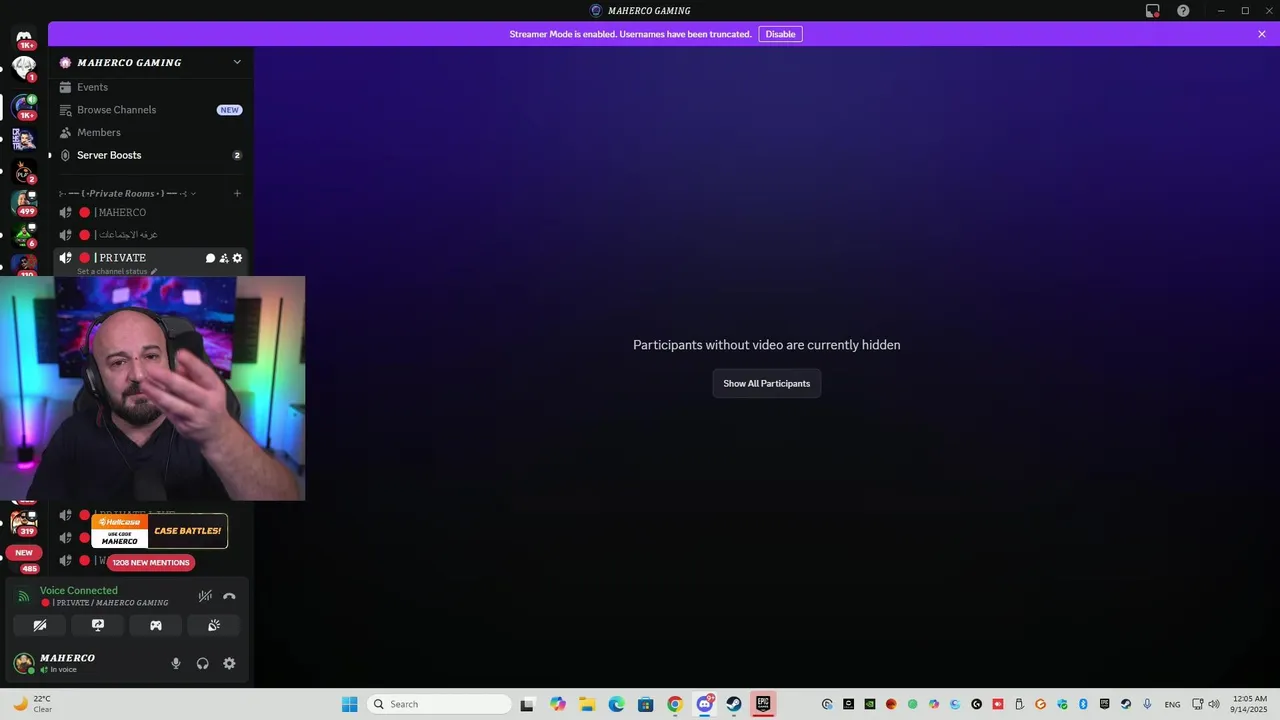
Task: Click the Server Boosts gem icon
Action: pyautogui.click(x=66, y=155)
